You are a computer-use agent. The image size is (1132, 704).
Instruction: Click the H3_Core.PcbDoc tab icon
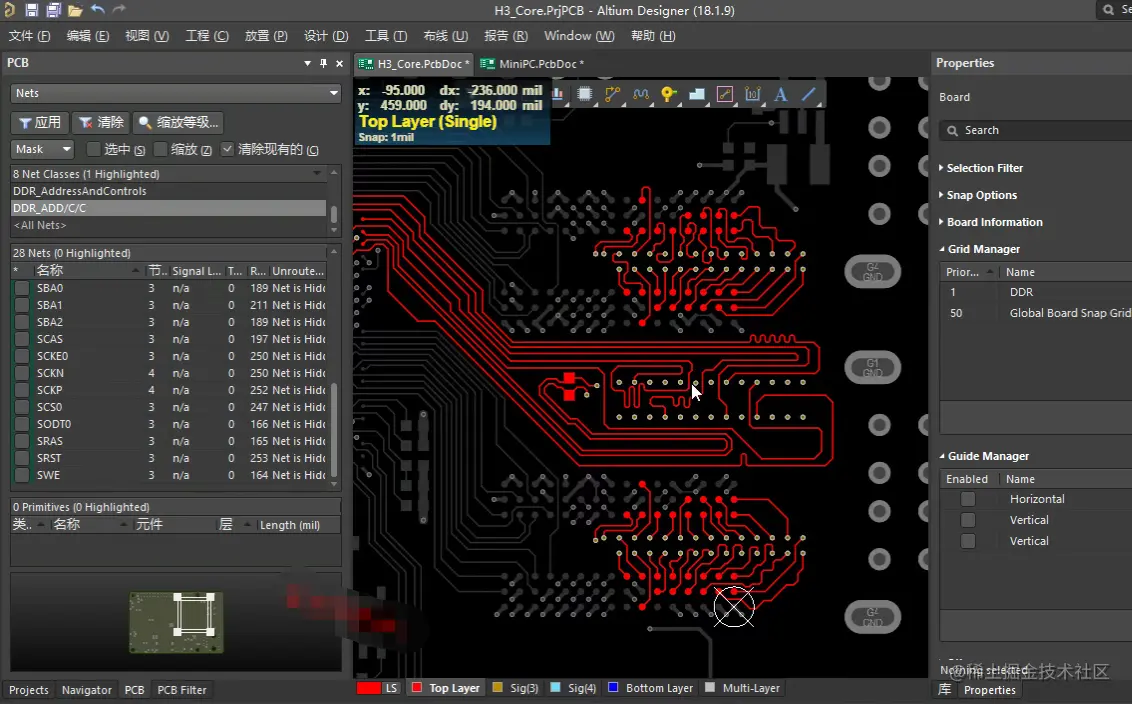tap(366, 64)
